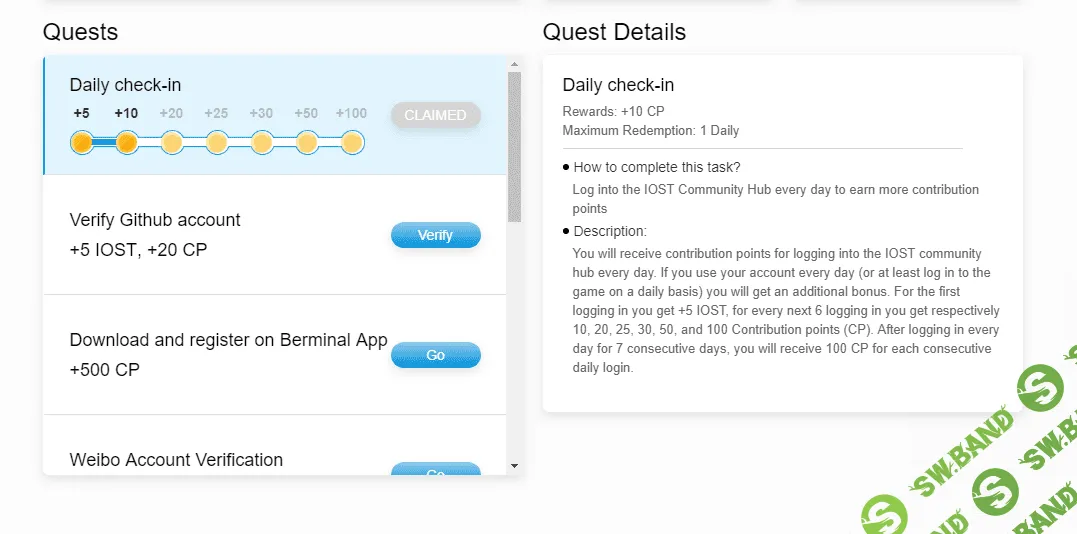1077x534 pixels.
Task: Click the 'How to complete this task?' heading
Action: tap(657, 167)
